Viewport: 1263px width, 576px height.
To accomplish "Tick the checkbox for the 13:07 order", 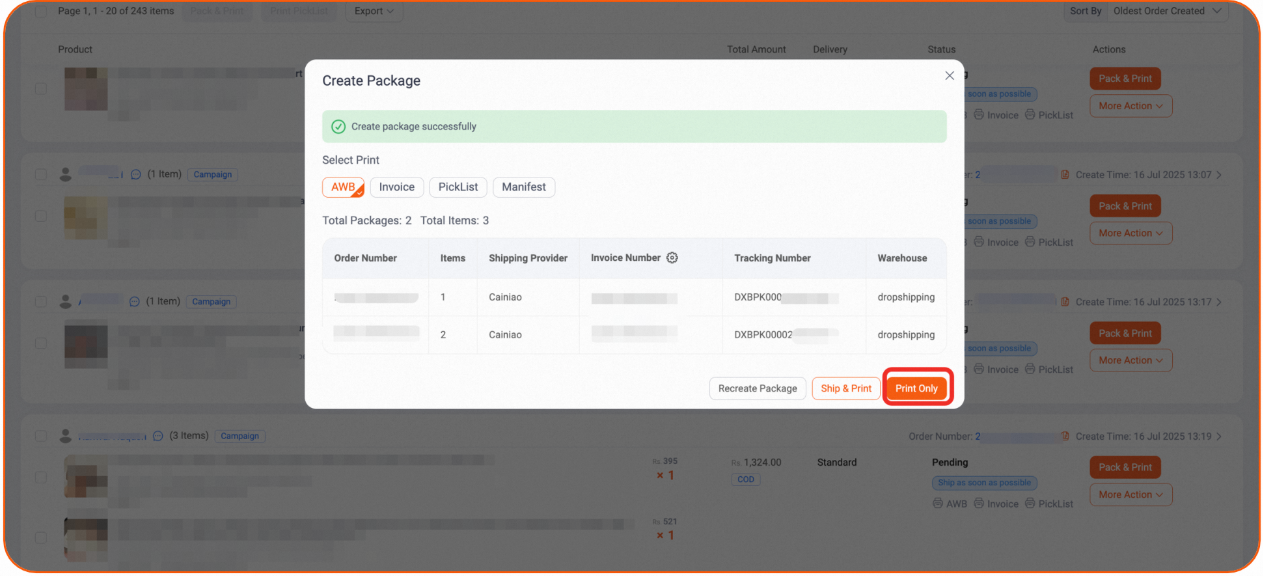I will (41, 175).
